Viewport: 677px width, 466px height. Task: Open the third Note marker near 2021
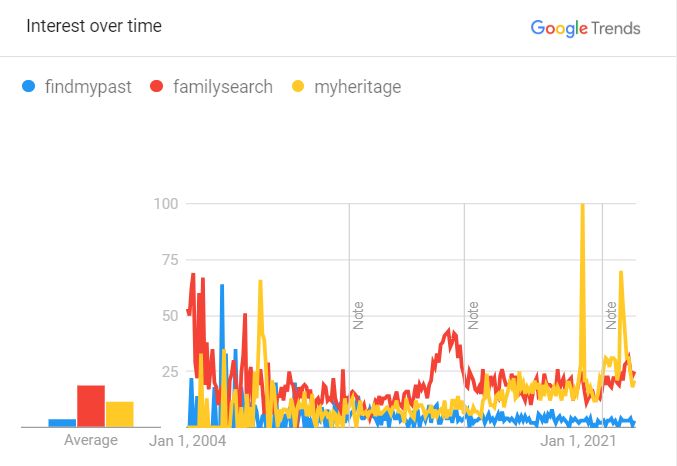(x=611, y=316)
